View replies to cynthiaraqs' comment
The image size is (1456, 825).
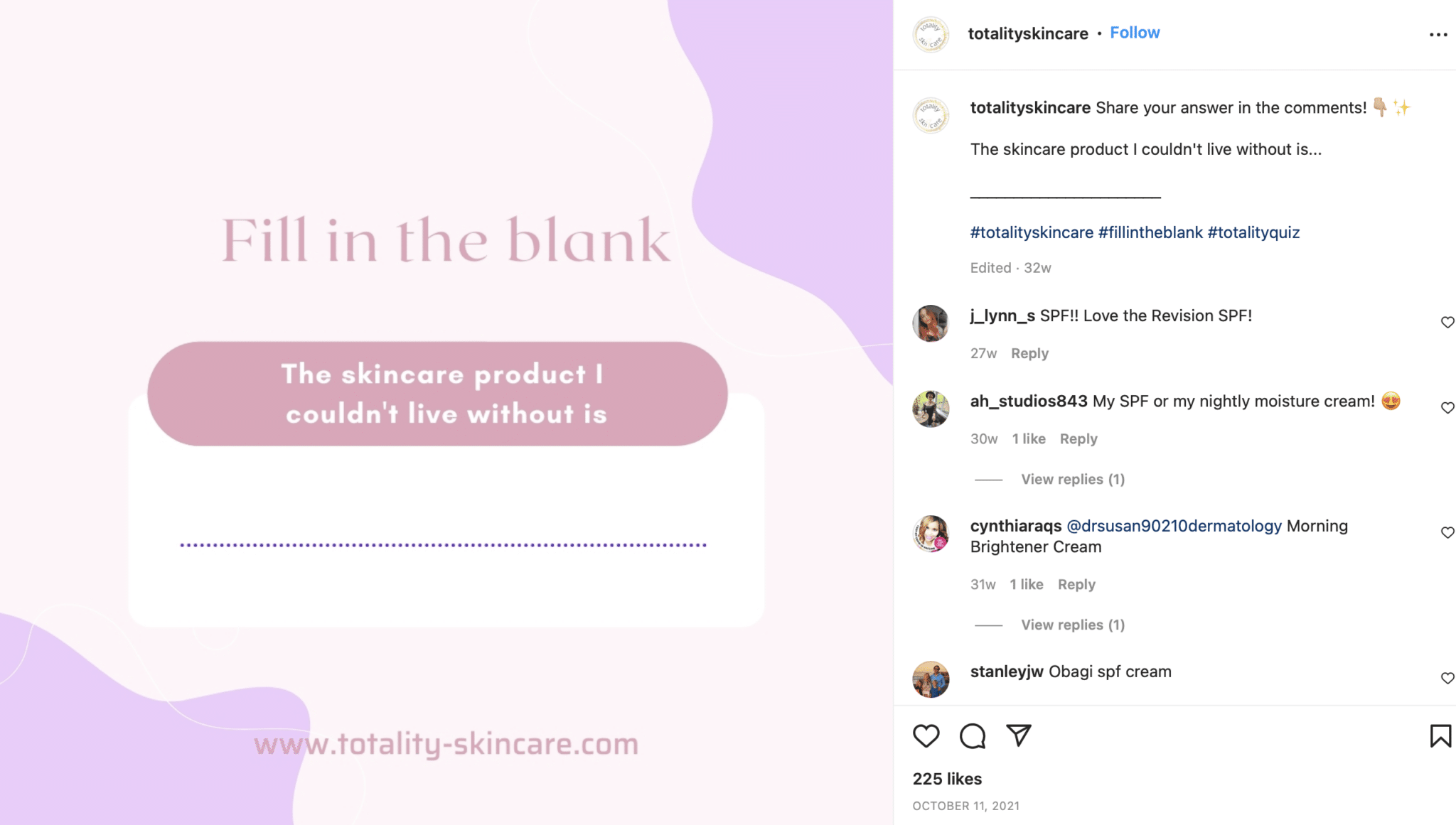[x=1072, y=625]
